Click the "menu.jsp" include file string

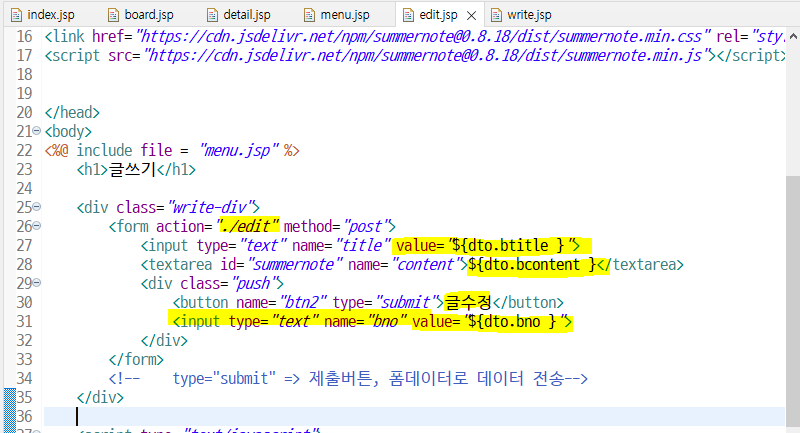[239, 150]
